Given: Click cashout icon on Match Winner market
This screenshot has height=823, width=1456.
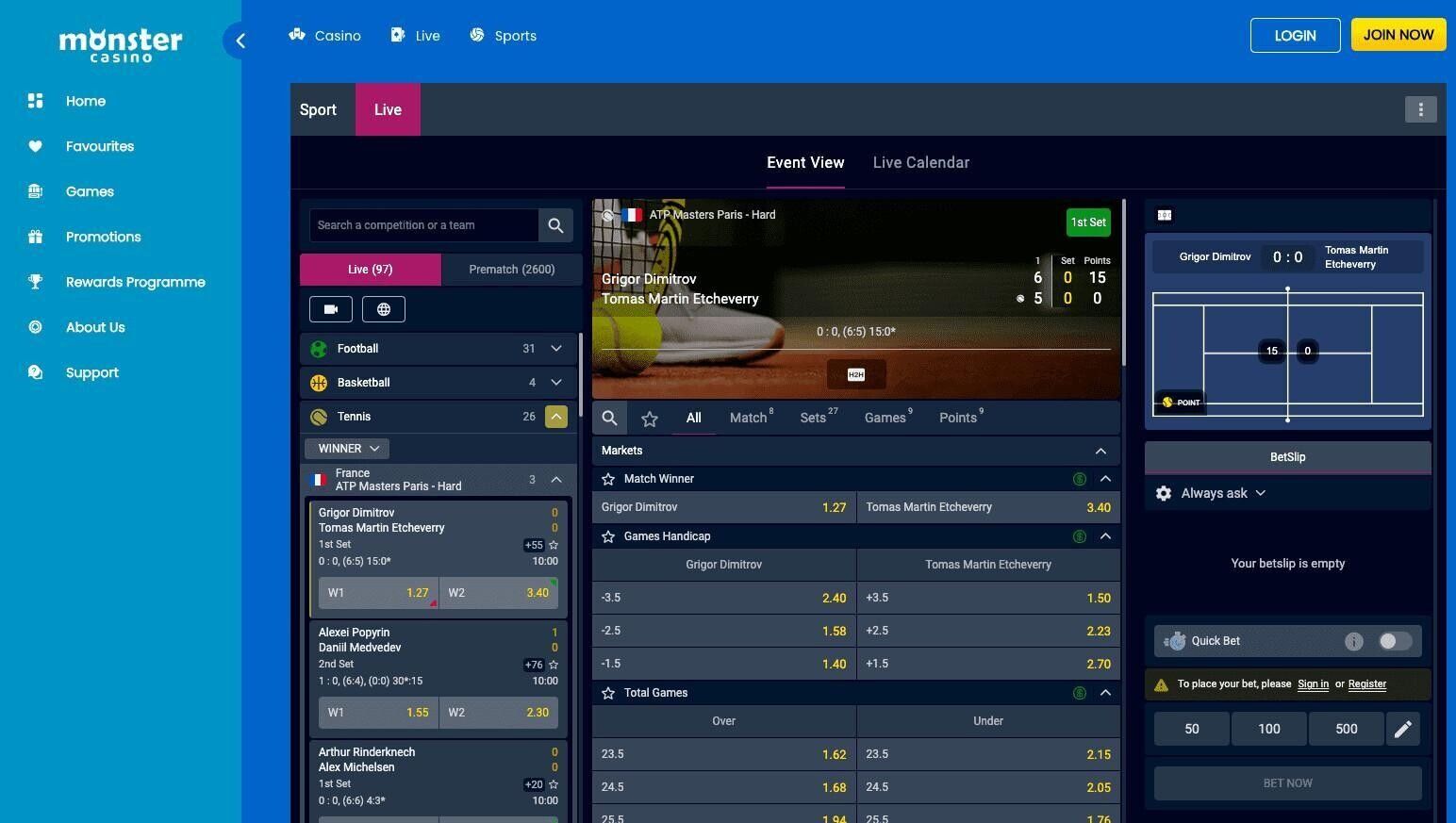Looking at the screenshot, I should pos(1079,479).
